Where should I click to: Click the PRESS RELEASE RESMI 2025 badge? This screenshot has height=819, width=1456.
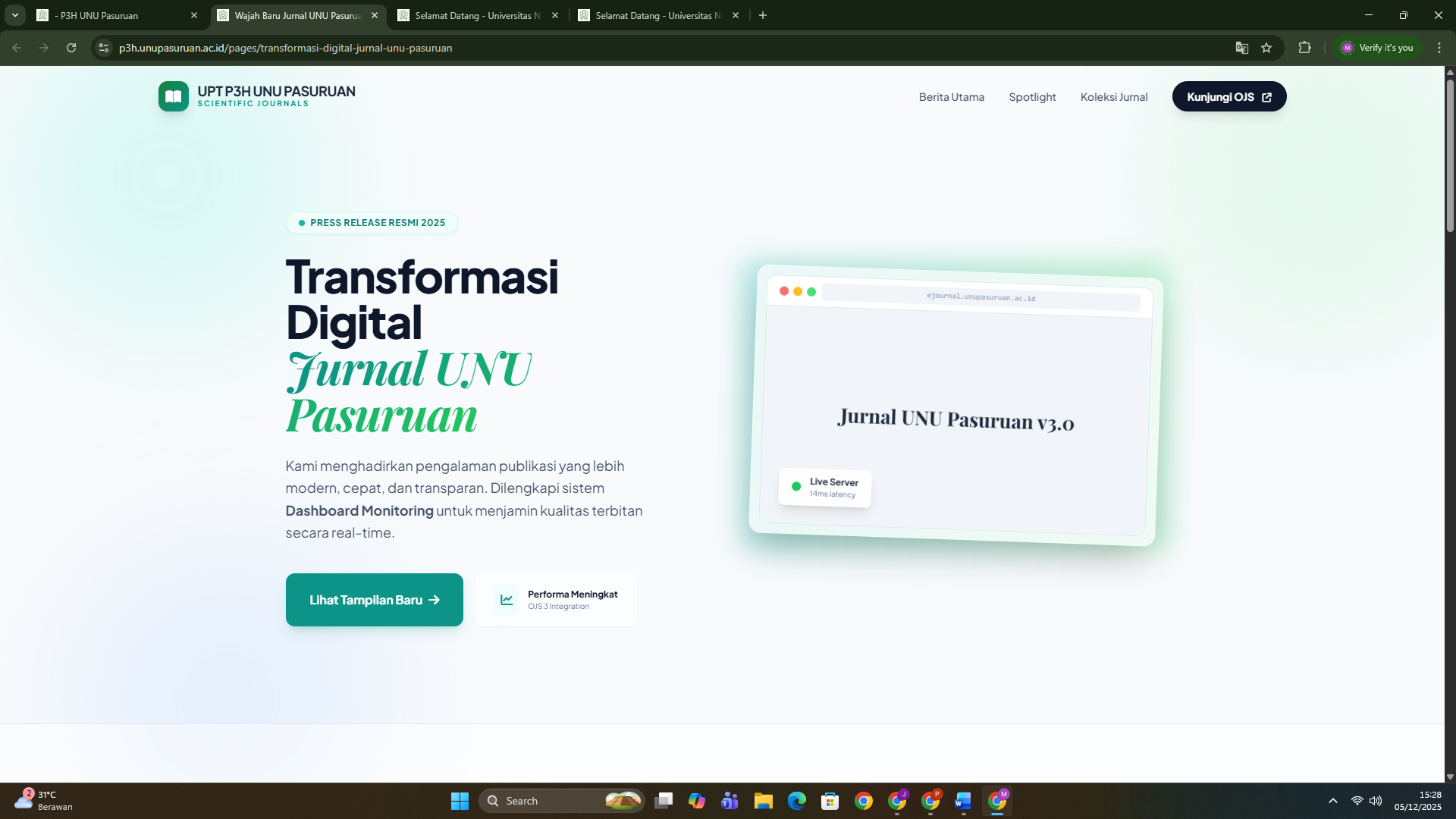(x=372, y=223)
